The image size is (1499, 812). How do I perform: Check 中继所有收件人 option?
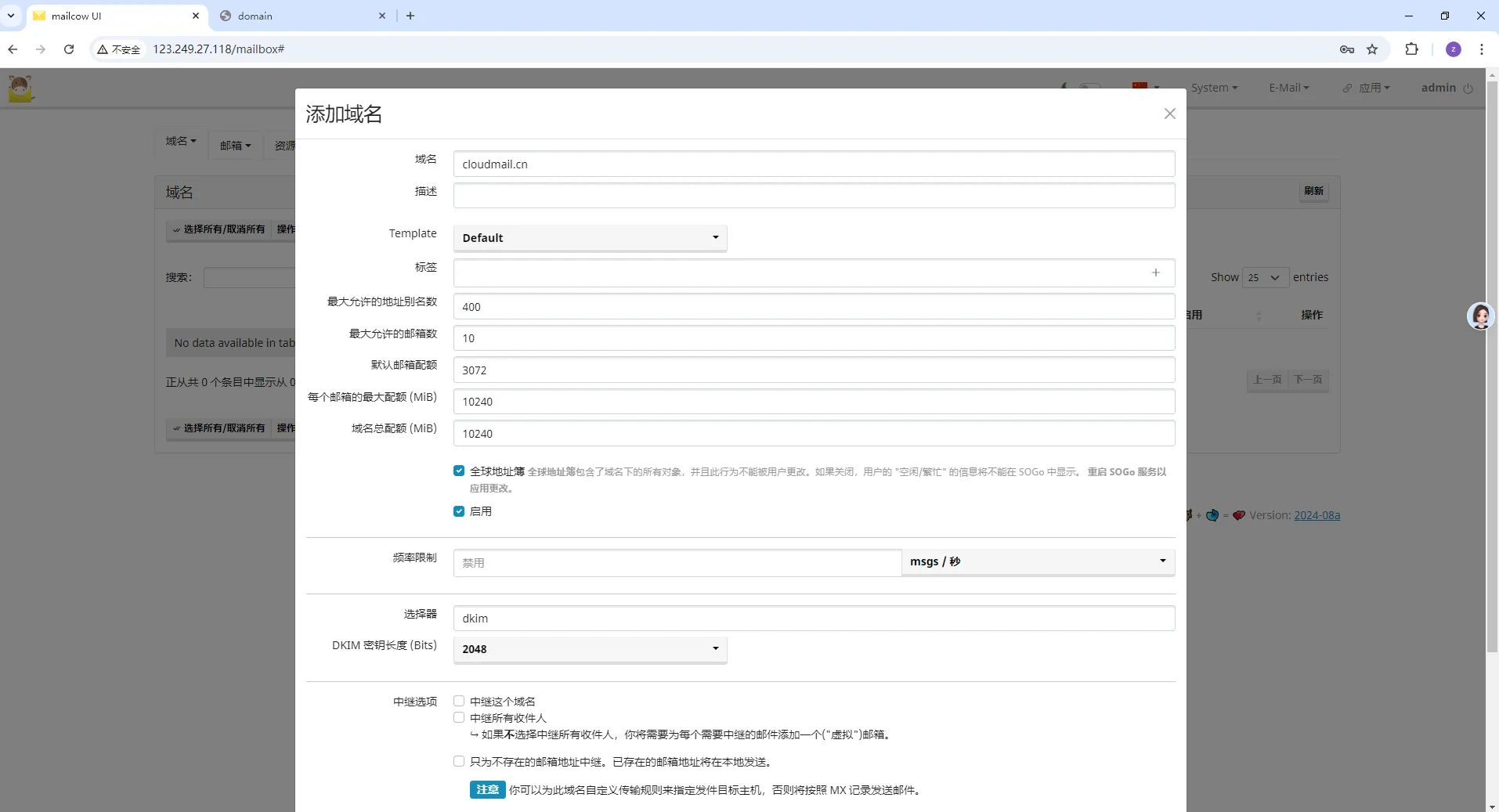click(459, 717)
